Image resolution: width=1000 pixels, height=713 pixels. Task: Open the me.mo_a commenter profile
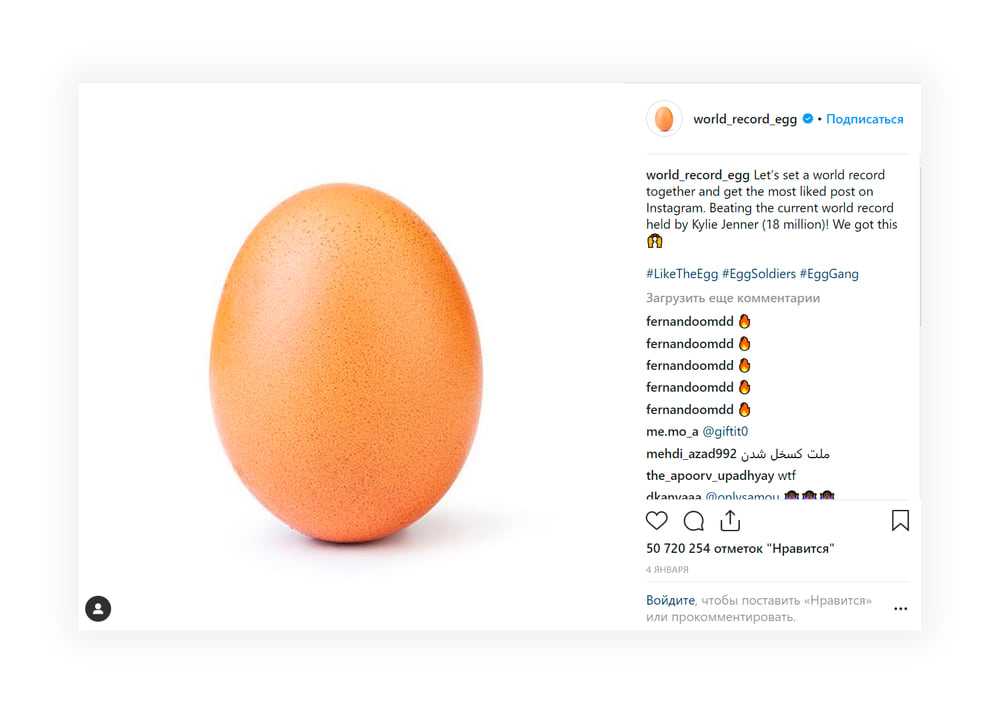point(672,432)
